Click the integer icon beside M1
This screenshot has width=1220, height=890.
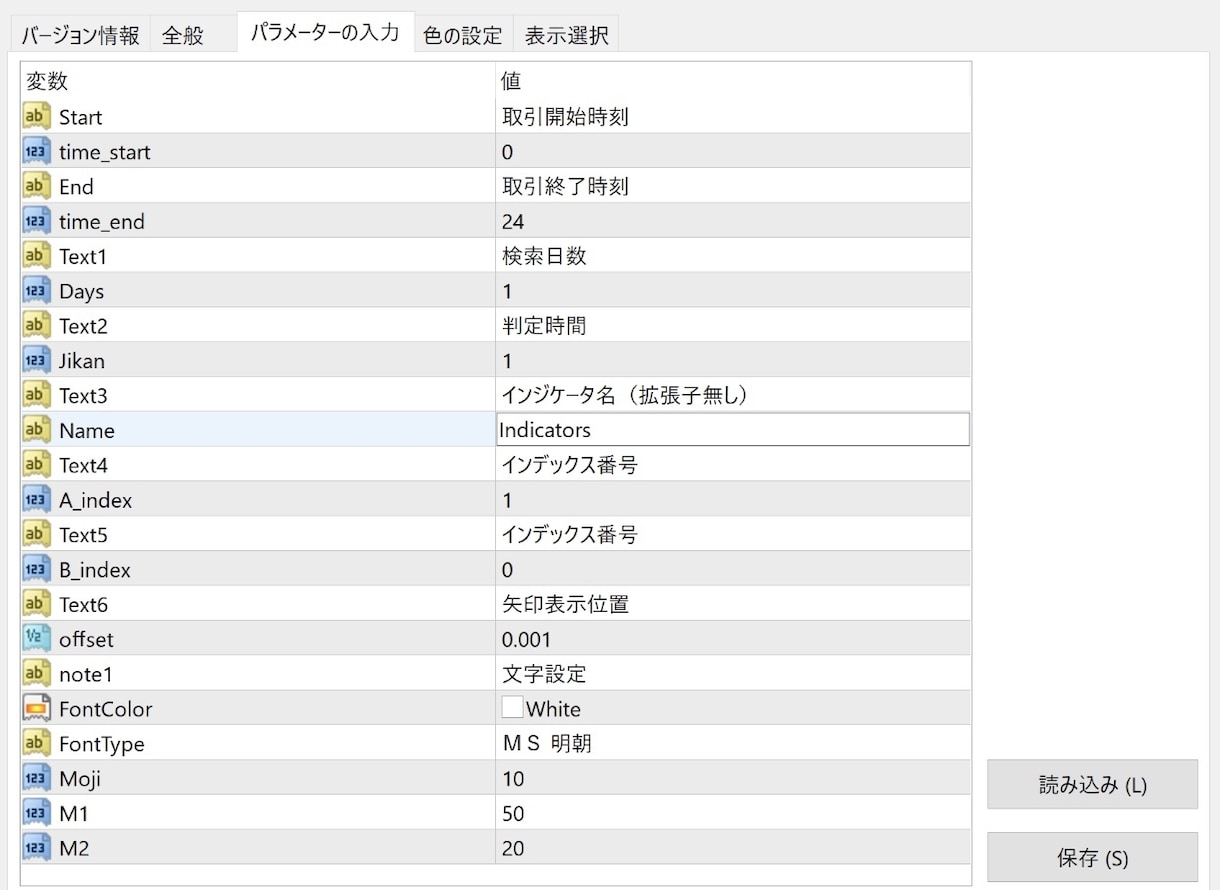coord(36,814)
